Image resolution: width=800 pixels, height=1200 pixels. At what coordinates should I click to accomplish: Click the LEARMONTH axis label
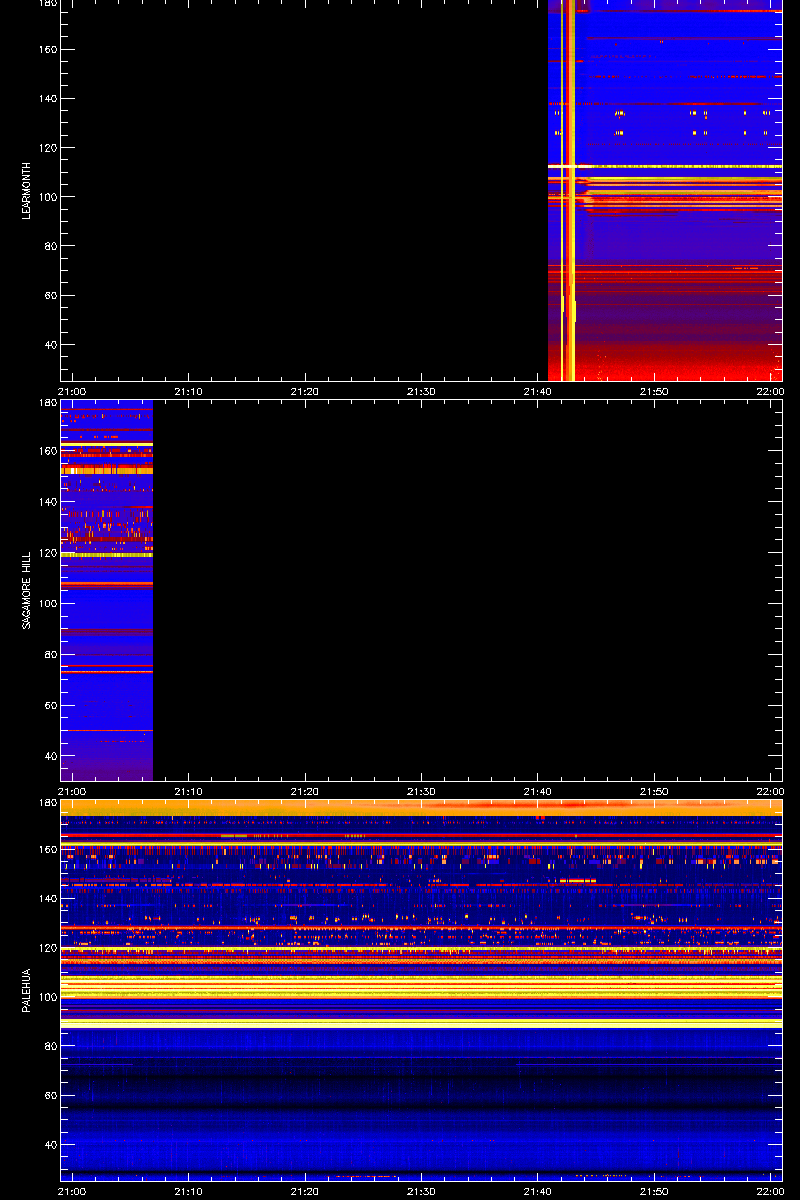tap(27, 191)
